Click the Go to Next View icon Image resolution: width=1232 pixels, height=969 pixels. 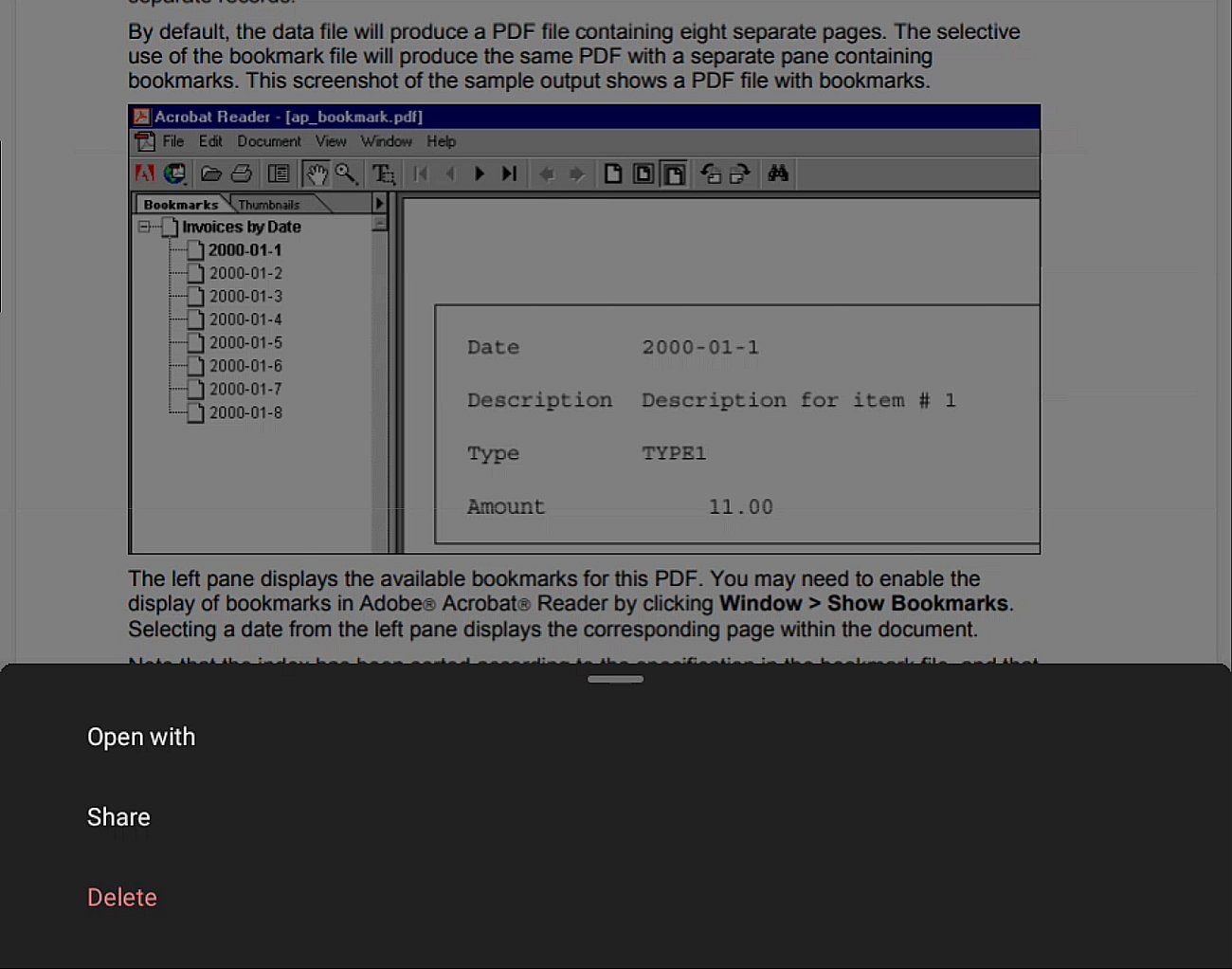point(576,174)
